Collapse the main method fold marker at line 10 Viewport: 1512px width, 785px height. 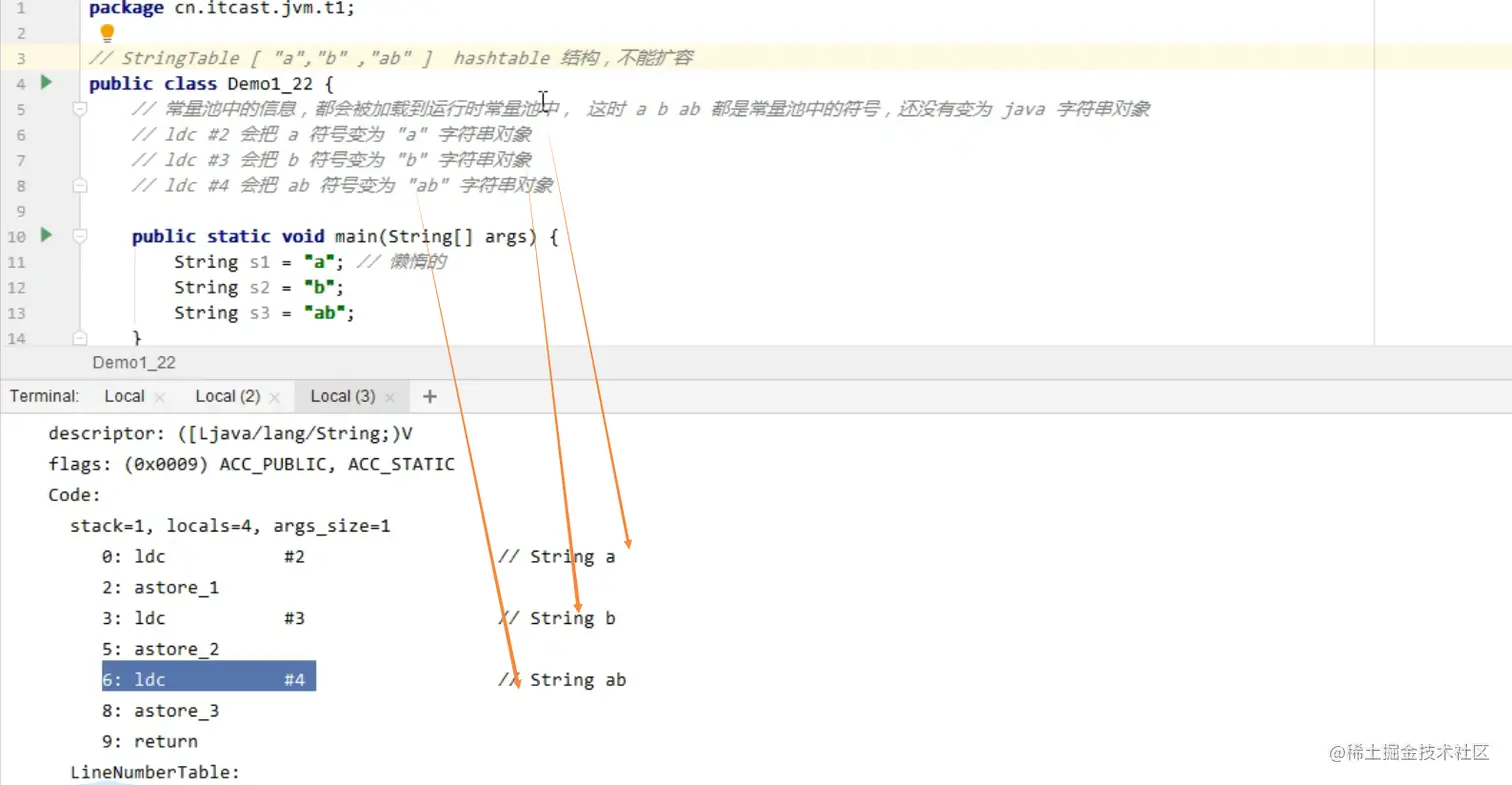click(81, 237)
